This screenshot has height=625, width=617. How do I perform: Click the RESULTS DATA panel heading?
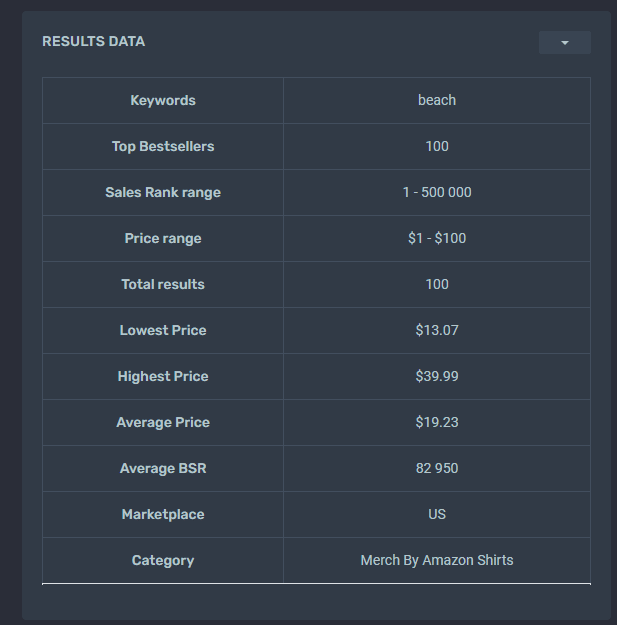click(x=94, y=41)
